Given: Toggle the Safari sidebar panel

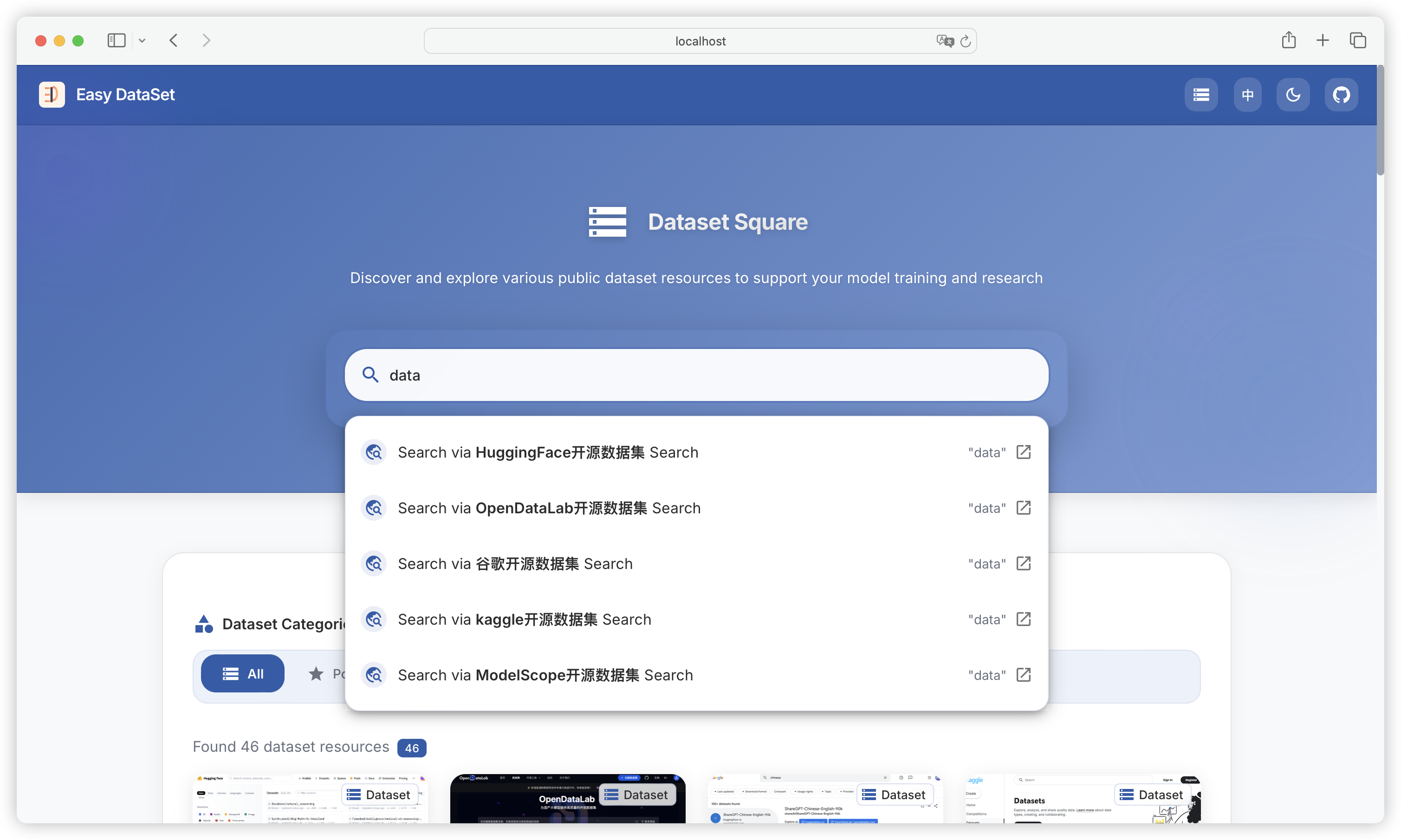Looking at the screenshot, I should 116,41.
